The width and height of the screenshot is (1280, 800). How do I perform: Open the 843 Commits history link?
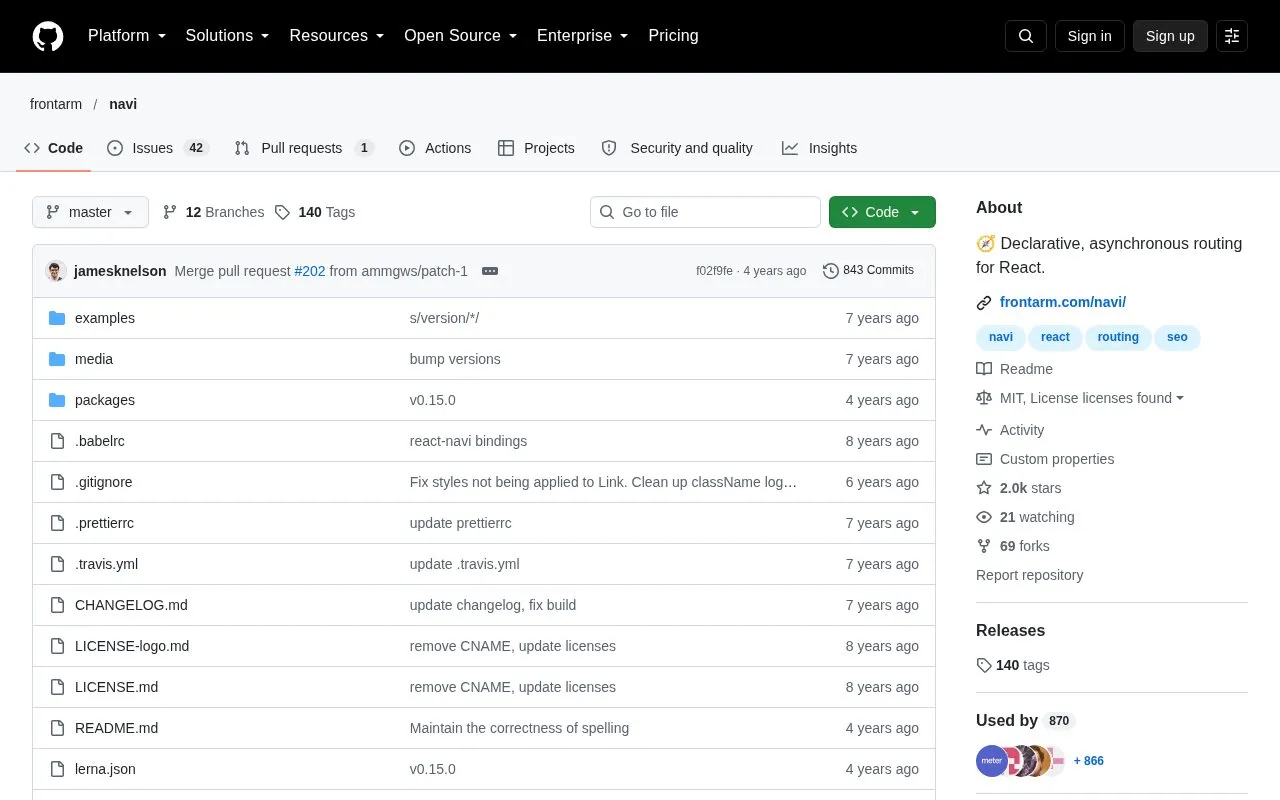868,271
